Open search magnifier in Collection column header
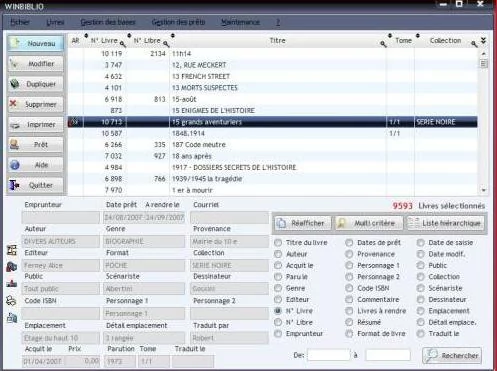 [474, 44]
